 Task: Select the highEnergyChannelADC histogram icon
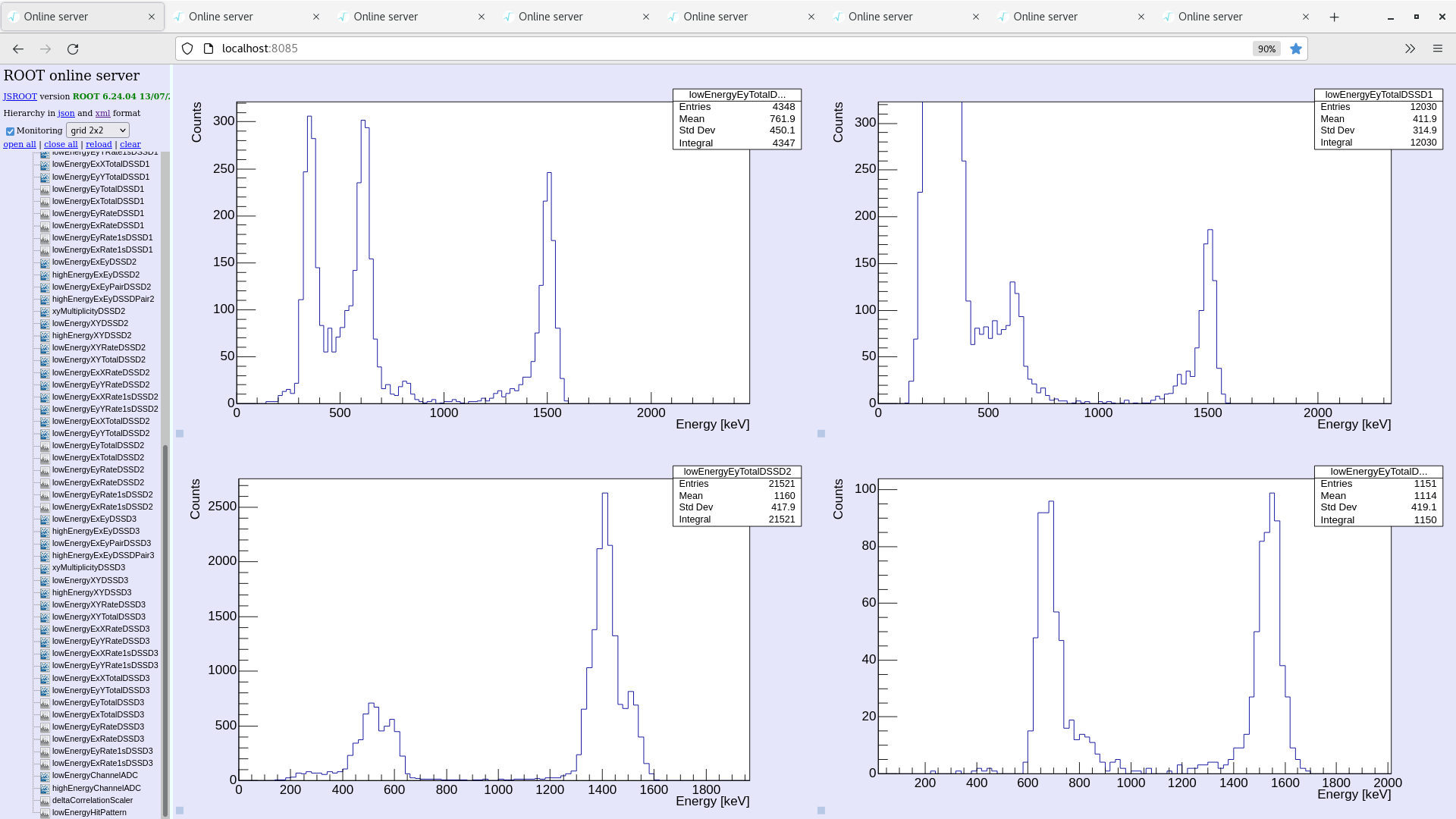pos(44,788)
